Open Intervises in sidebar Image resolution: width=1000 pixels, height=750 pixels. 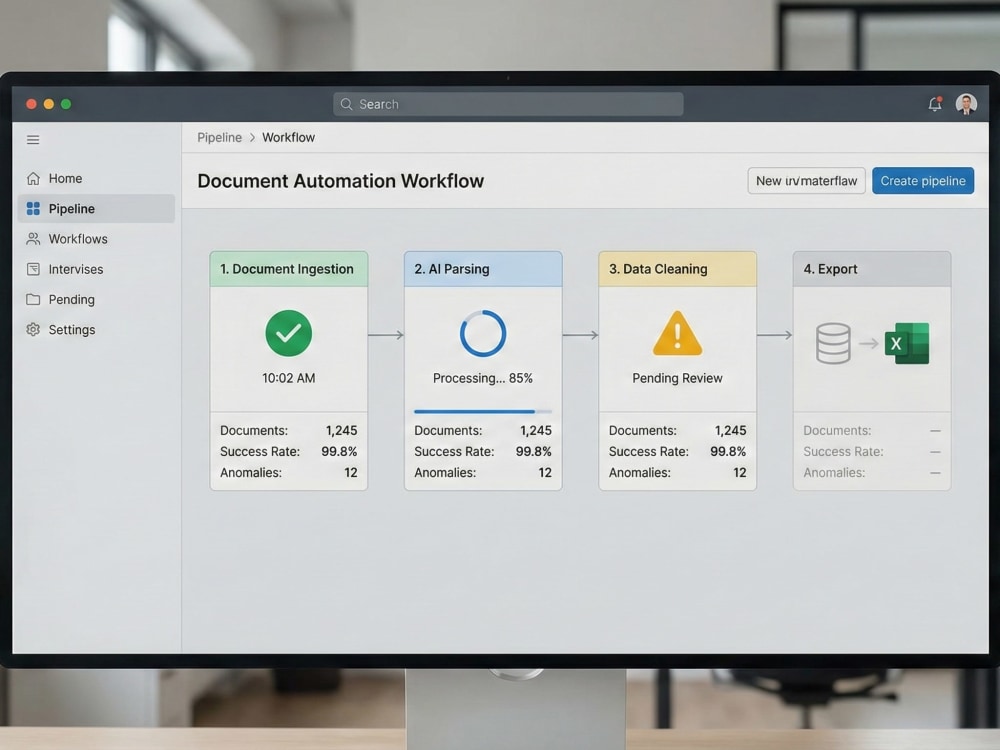point(96,269)
